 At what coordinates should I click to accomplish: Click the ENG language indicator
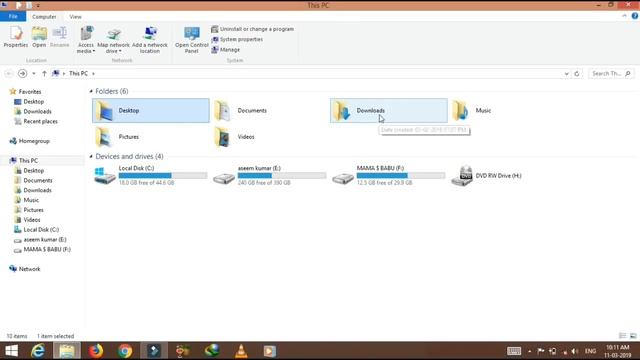pos(590,351)
